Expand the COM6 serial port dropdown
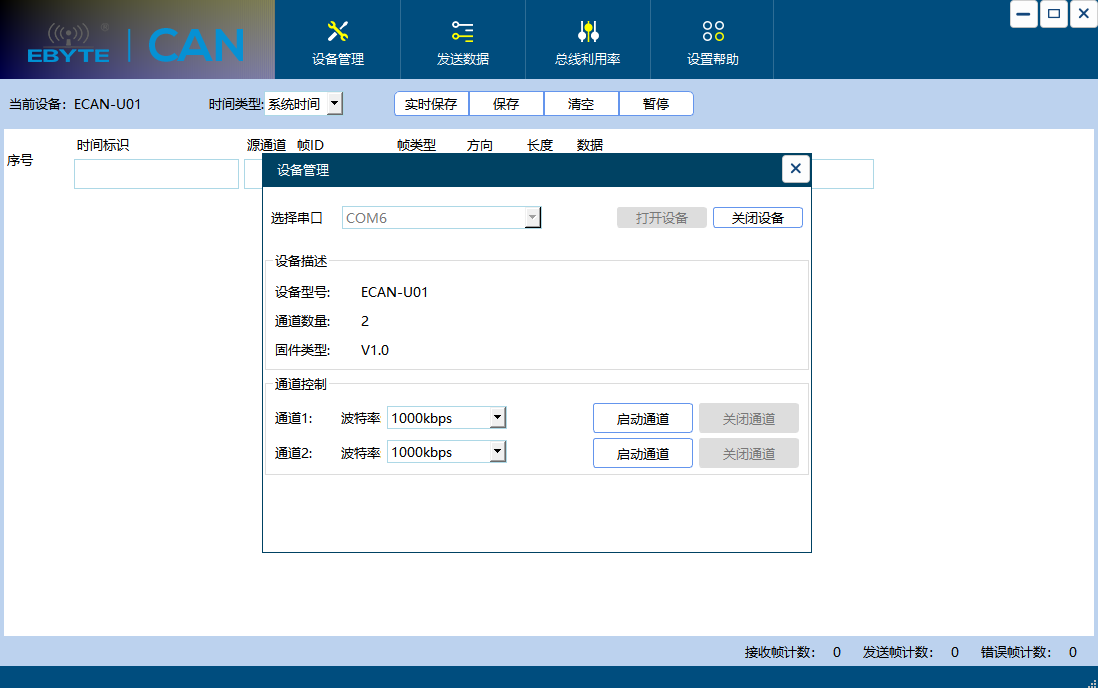Viewport: 1098px width, 688px height. click(x=533, y=217)
